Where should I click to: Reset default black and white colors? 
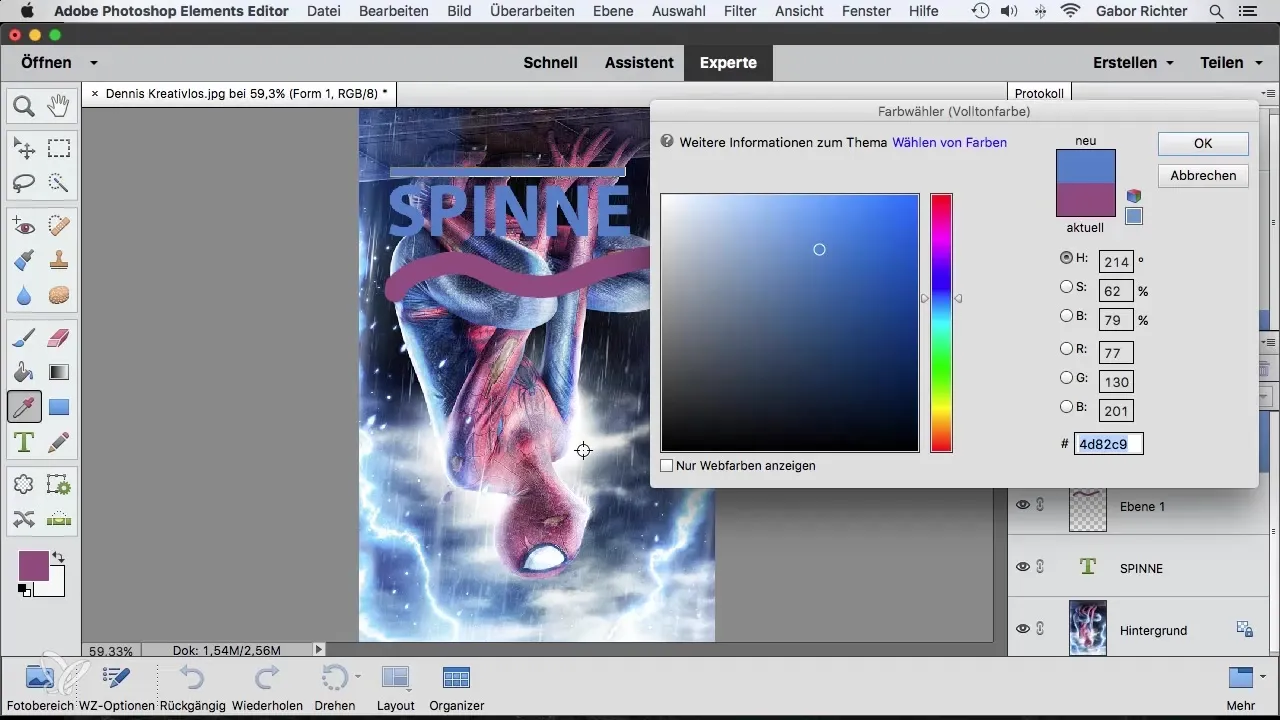click(24, 591)
